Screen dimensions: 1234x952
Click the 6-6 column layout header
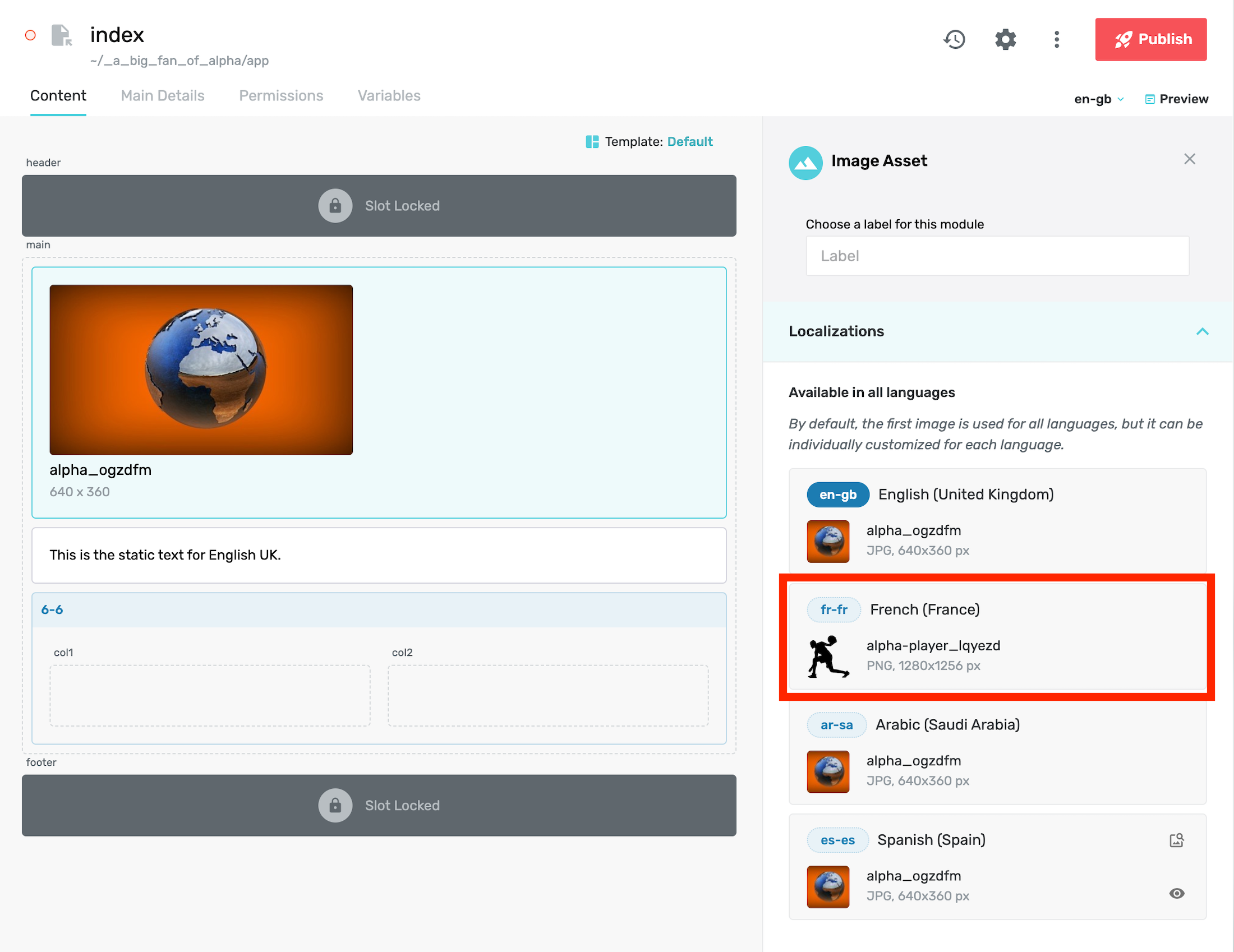pyautogui.click(x=379, y=610)
